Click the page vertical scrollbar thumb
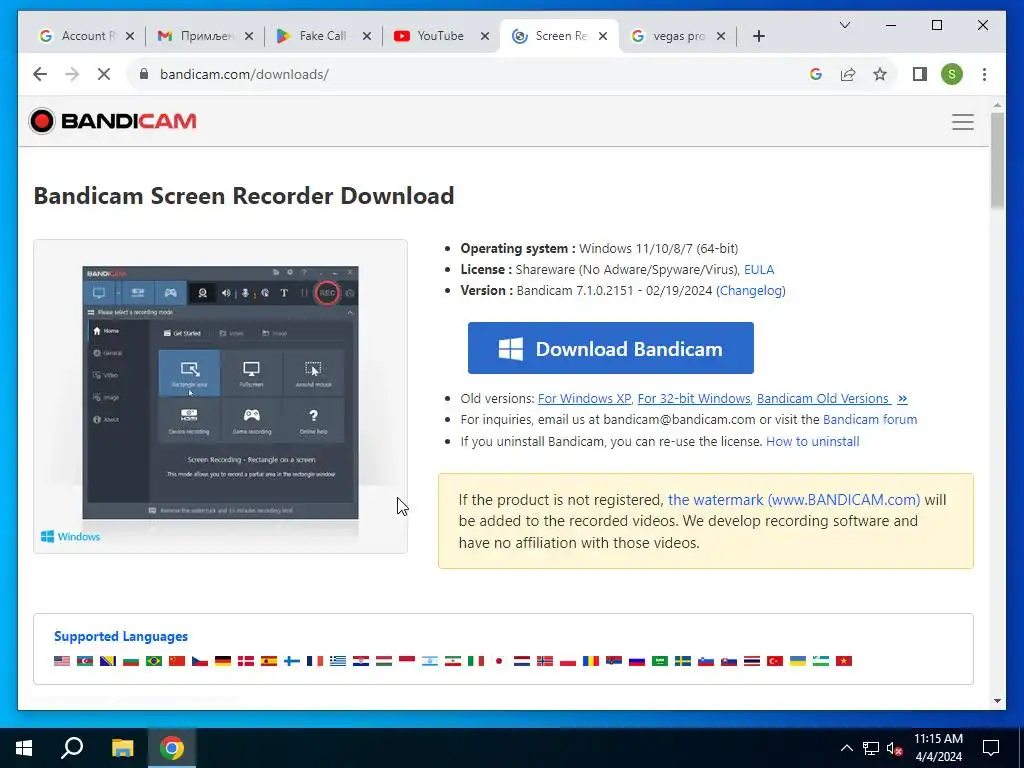Viewport: 1024px width, 768px height. coord(997,160)
